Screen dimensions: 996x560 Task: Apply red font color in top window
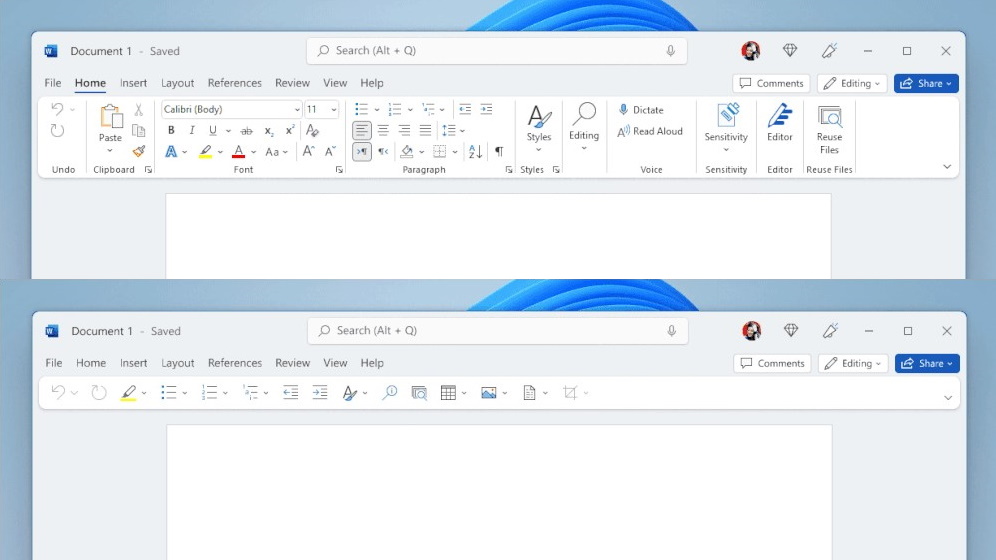pos(238,152)
